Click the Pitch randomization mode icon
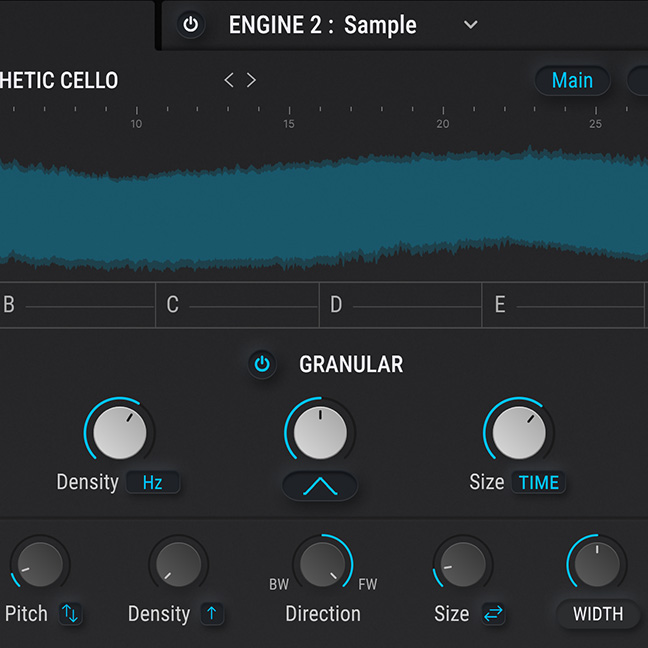Screen dimensions: 648x648 70,614
